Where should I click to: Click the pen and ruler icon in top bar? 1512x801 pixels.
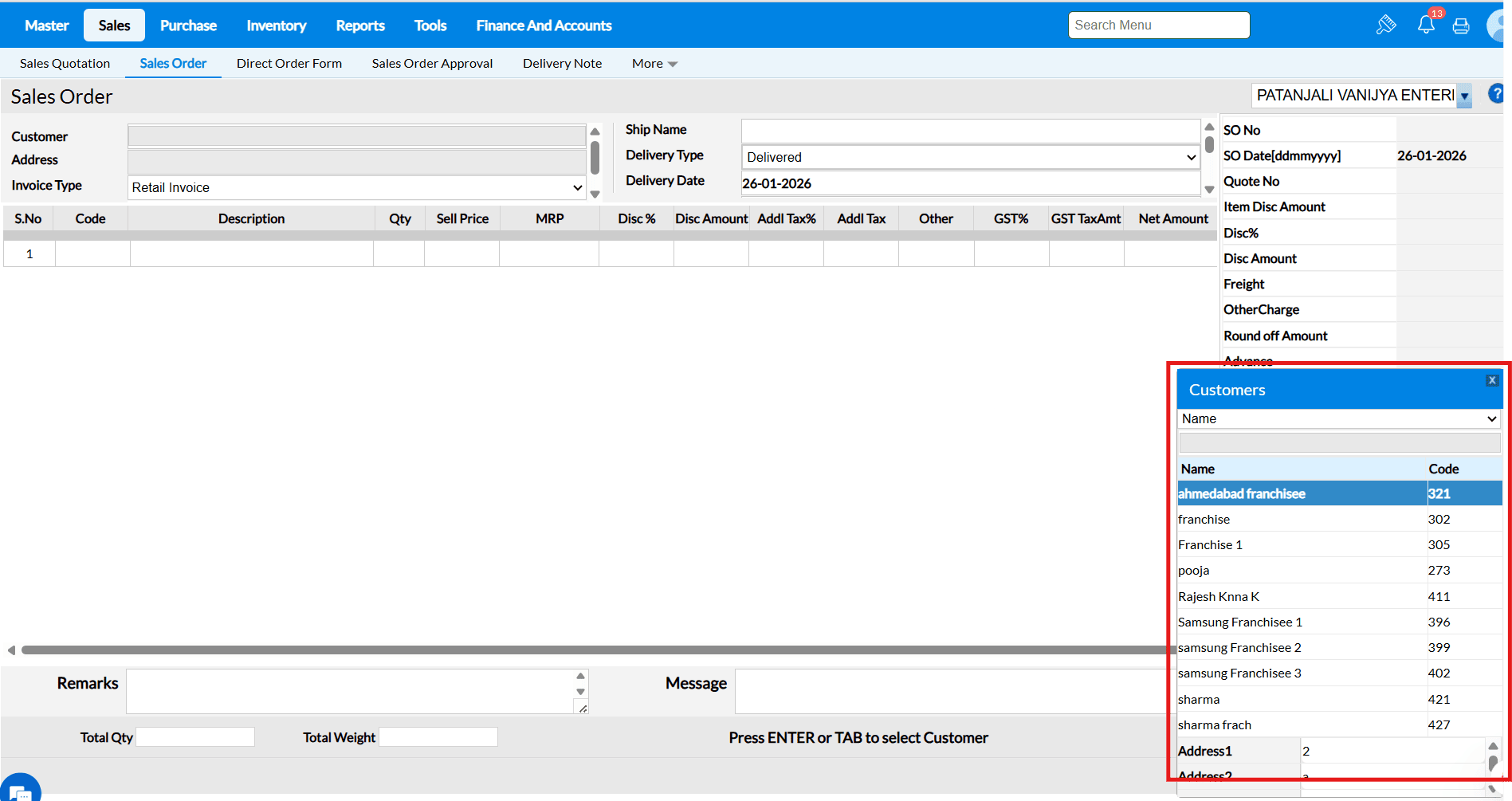(x=1386, y=25)
